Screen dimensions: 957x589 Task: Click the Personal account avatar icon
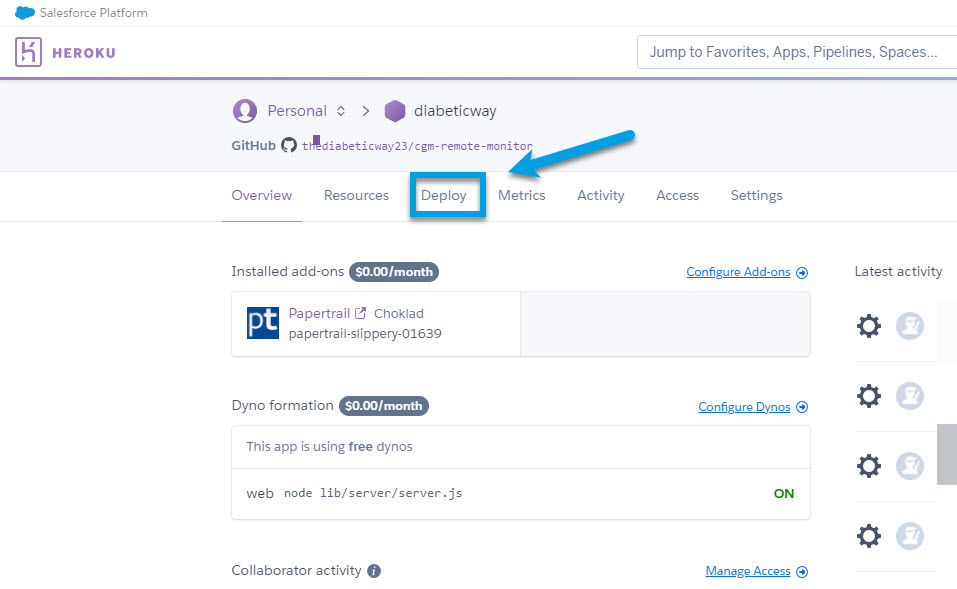244,111
